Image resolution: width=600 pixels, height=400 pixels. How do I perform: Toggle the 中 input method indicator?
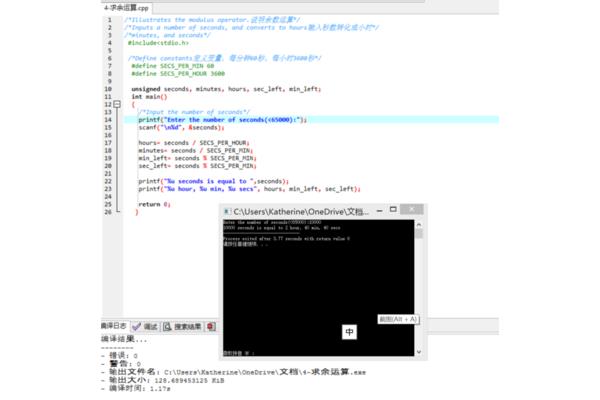pos(349,332)
